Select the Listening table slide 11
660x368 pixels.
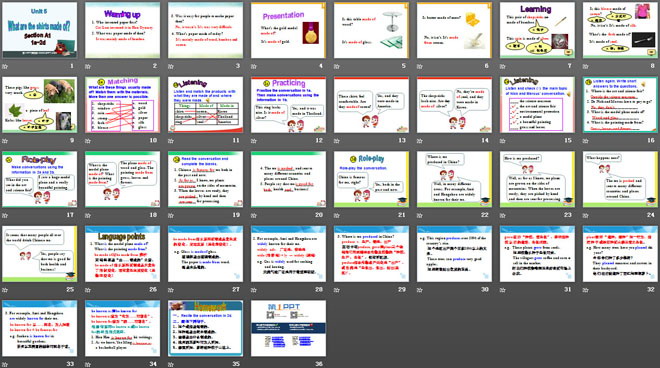205,105
